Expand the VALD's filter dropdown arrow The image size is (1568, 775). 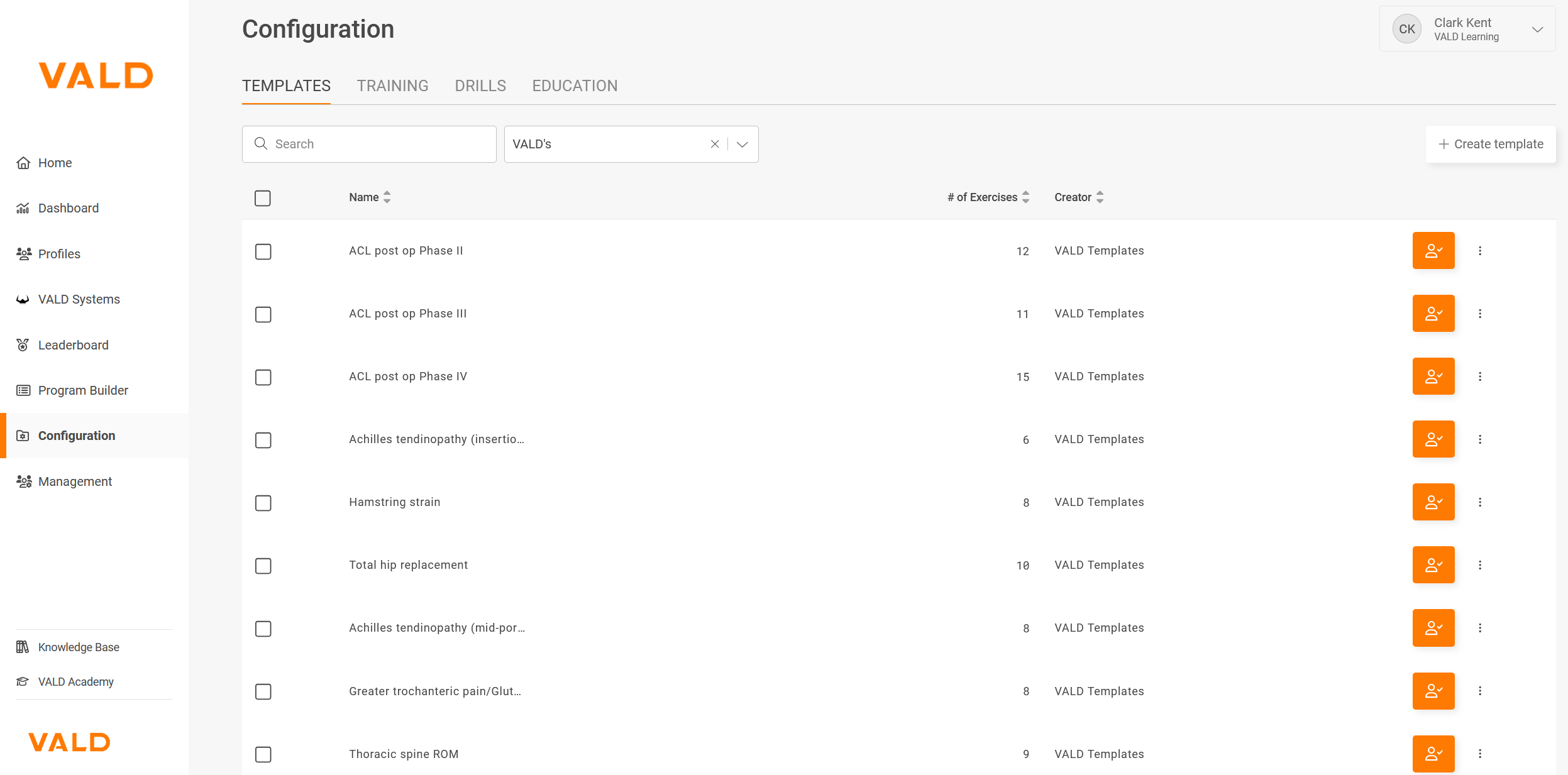tap(743, 144)
